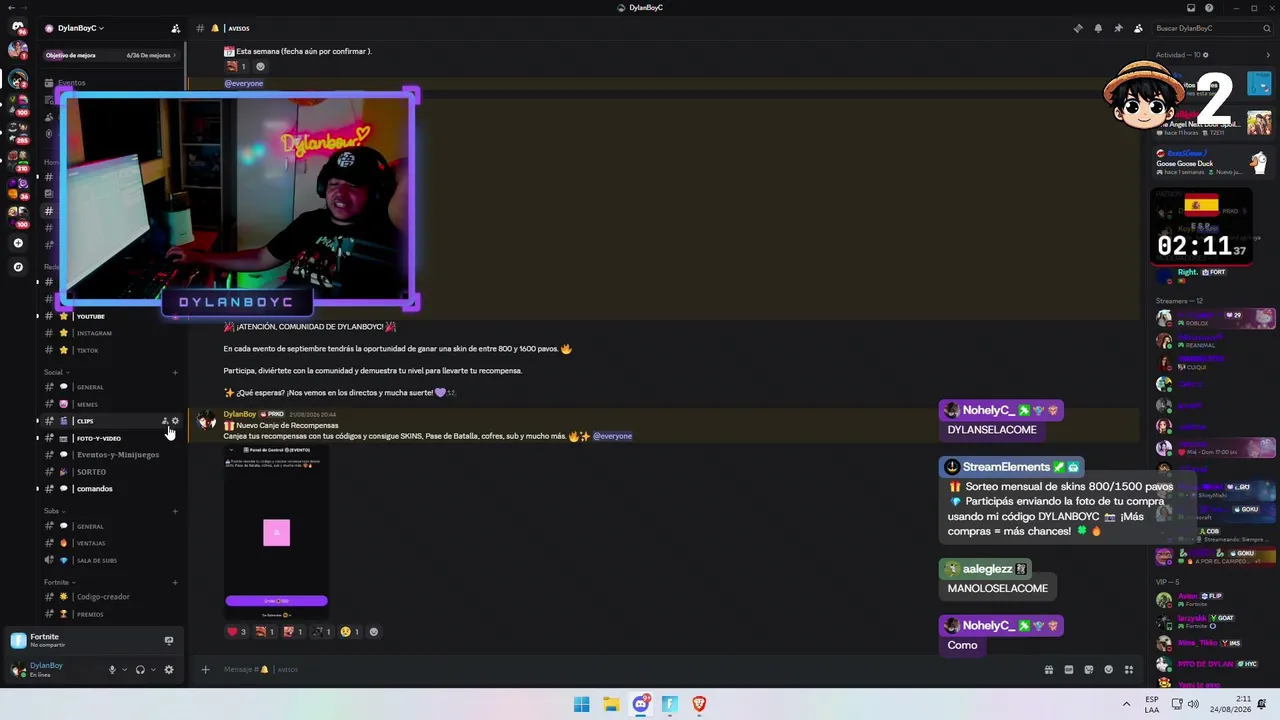1280x720 pixels.
Task: Collapse the Social category
Action: [56, 372]
